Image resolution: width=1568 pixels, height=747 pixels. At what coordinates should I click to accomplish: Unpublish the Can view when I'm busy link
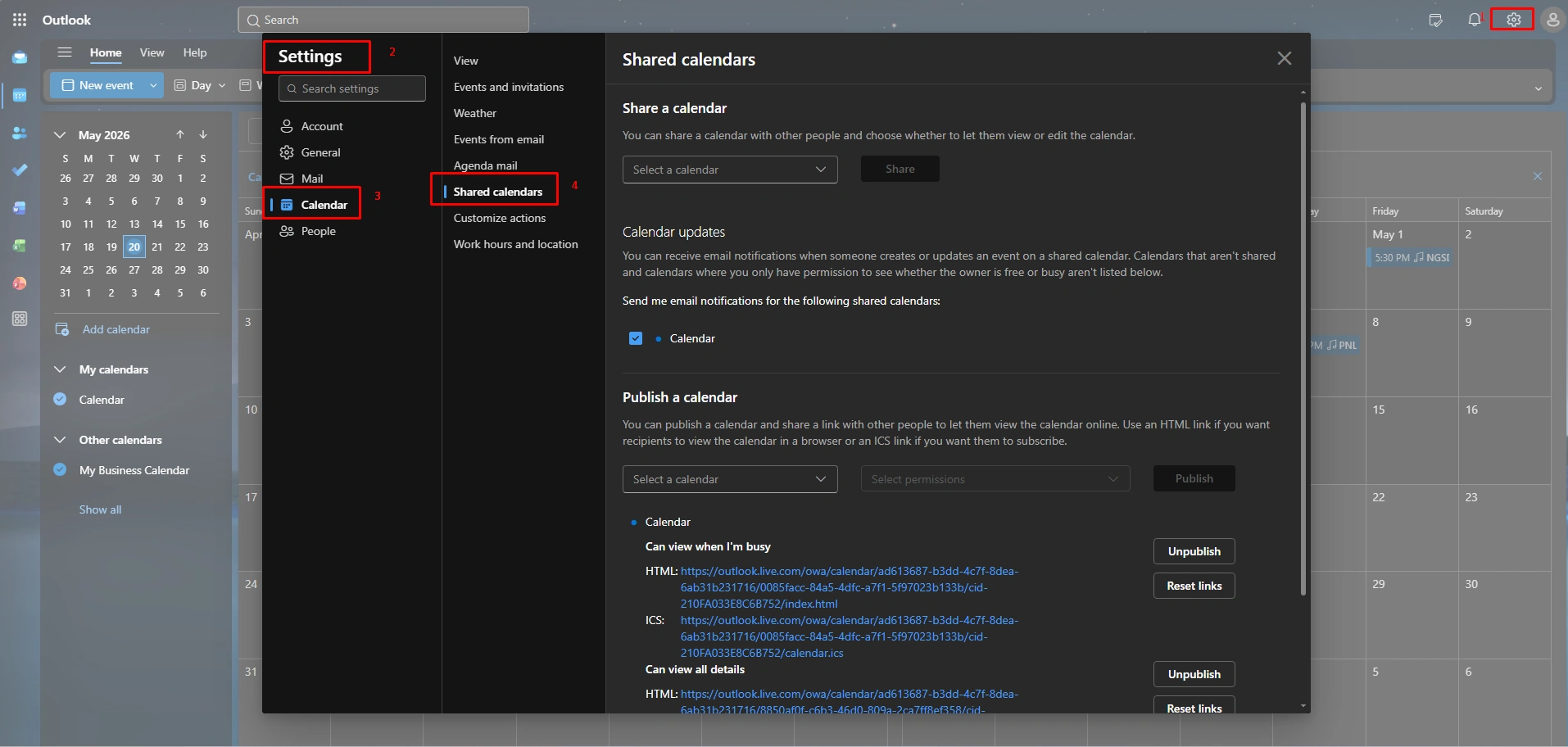click(x=1194, y=551)
